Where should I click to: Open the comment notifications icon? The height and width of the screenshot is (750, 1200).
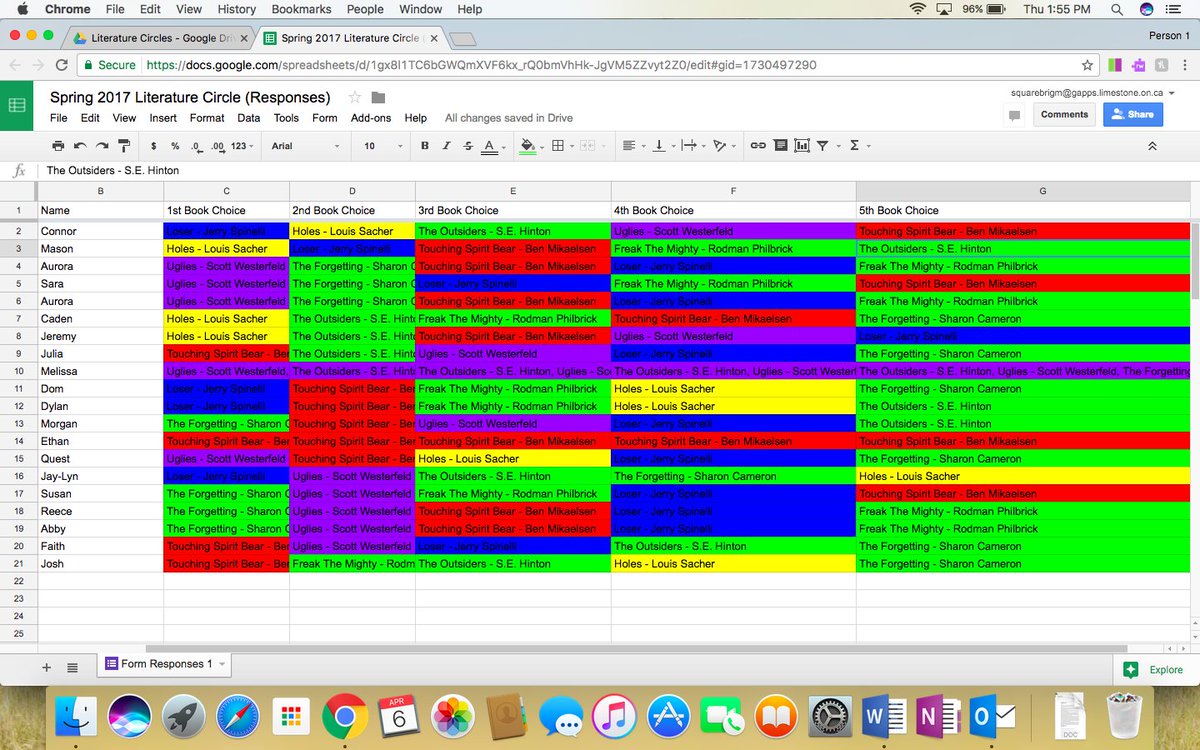(1015, 115)
